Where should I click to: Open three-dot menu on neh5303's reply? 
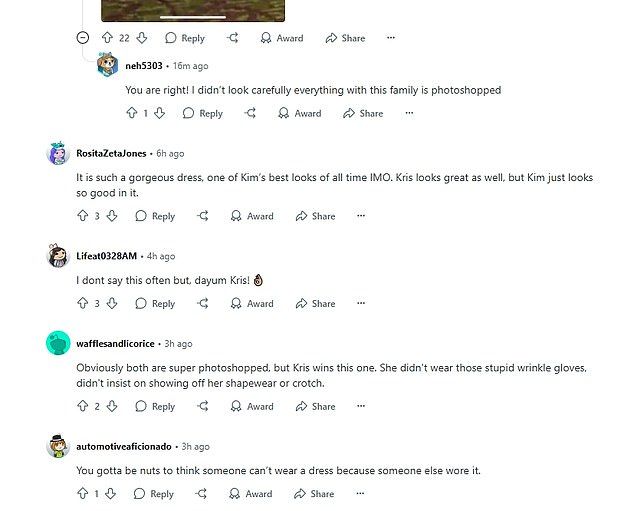coord(409,113)
